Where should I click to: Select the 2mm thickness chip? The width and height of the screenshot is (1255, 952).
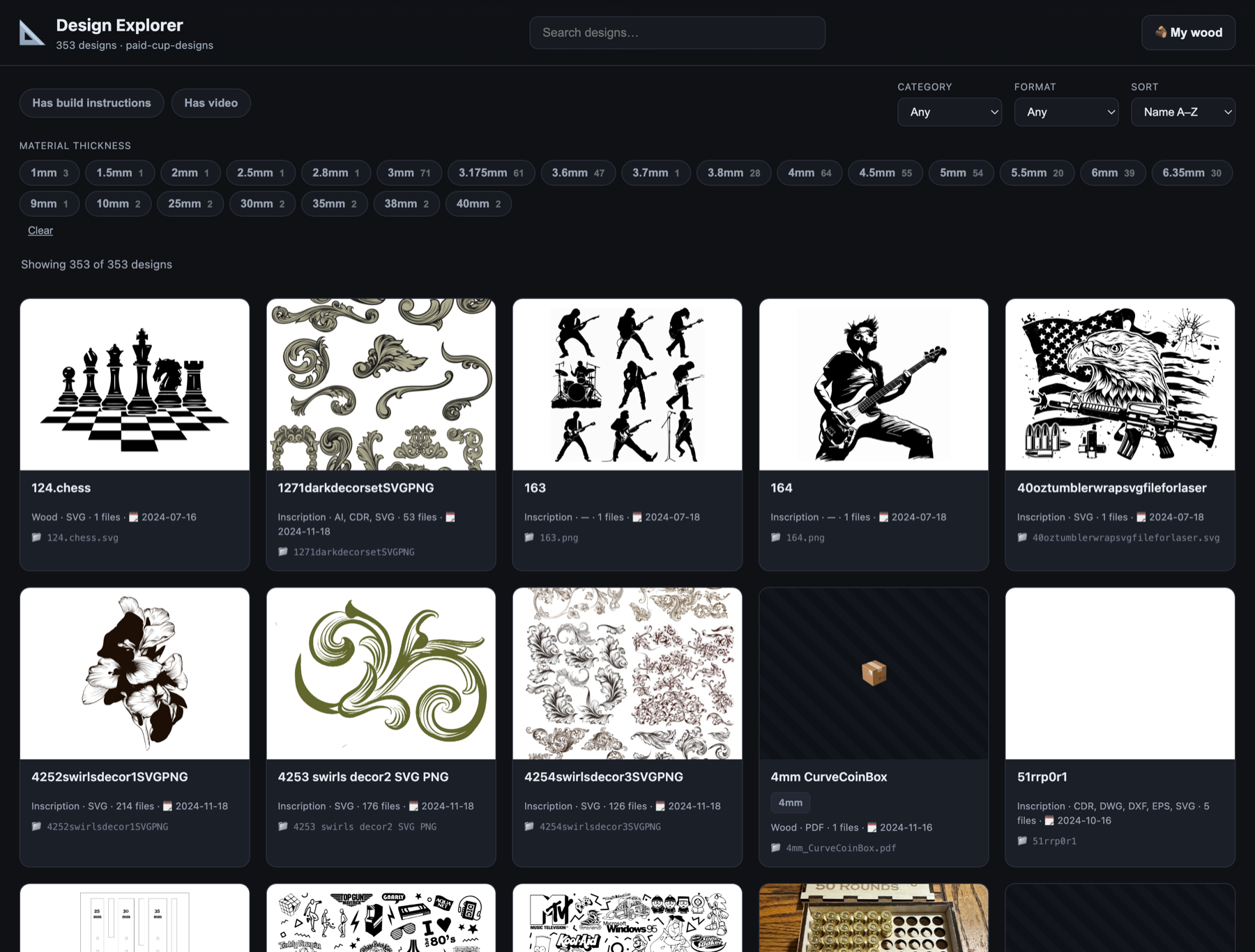190,173
